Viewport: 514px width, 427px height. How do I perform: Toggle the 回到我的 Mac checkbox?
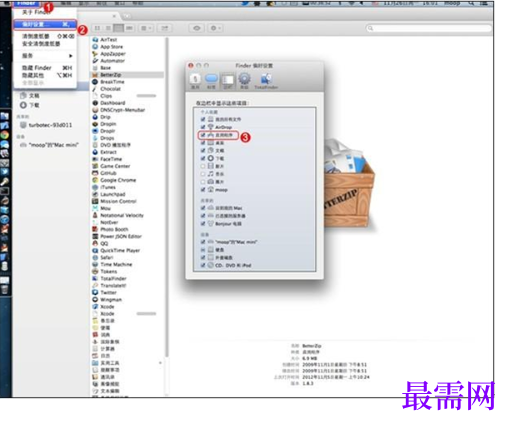click(203, 208)
